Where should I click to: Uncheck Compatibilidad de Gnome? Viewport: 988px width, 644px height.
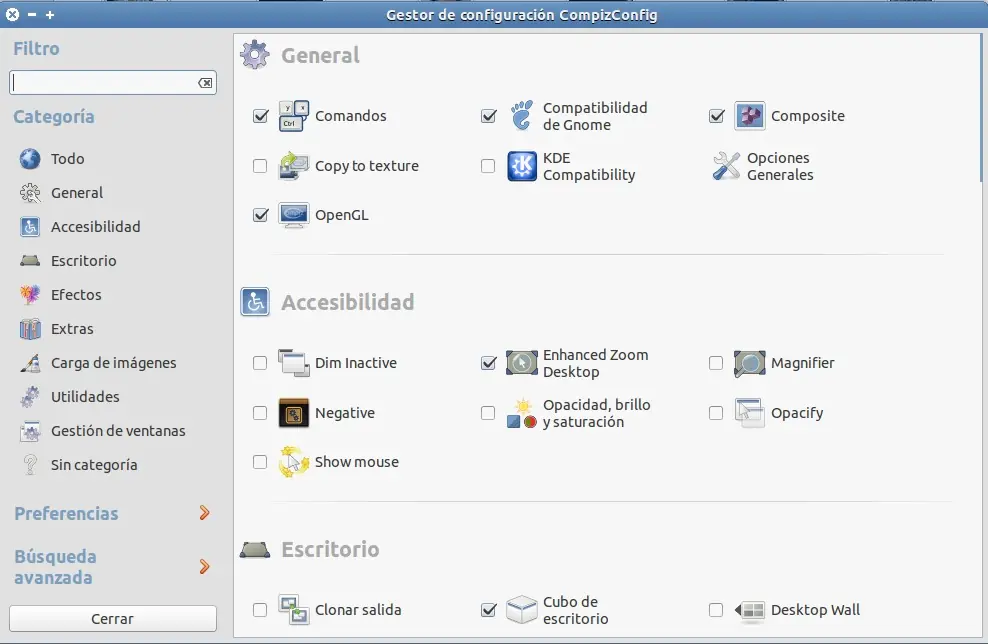click(488, 116)
